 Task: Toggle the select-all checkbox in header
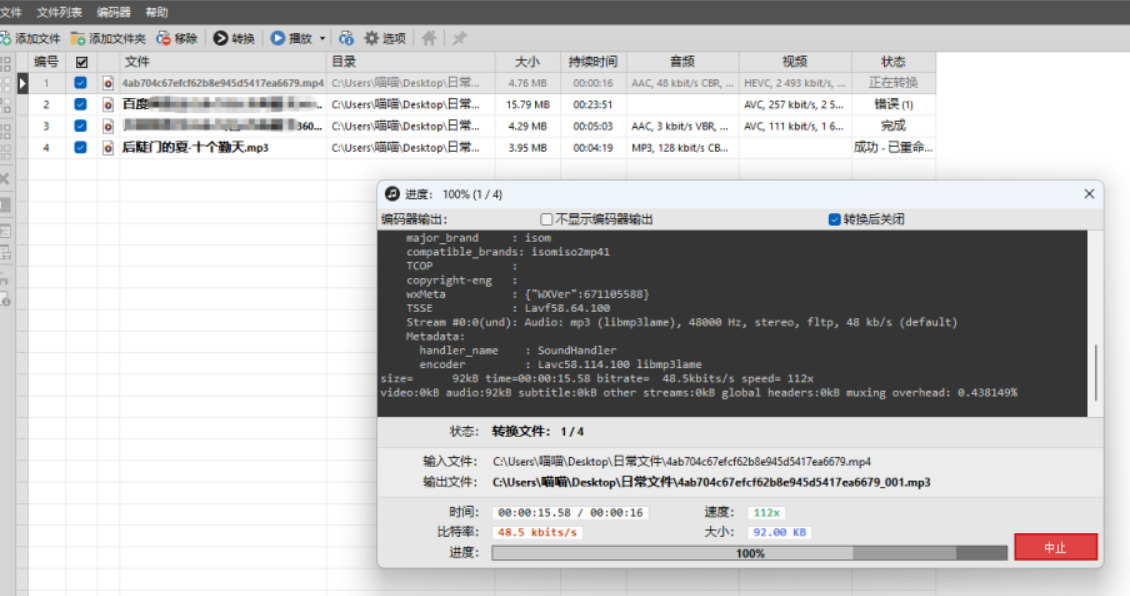pos(81,63)
